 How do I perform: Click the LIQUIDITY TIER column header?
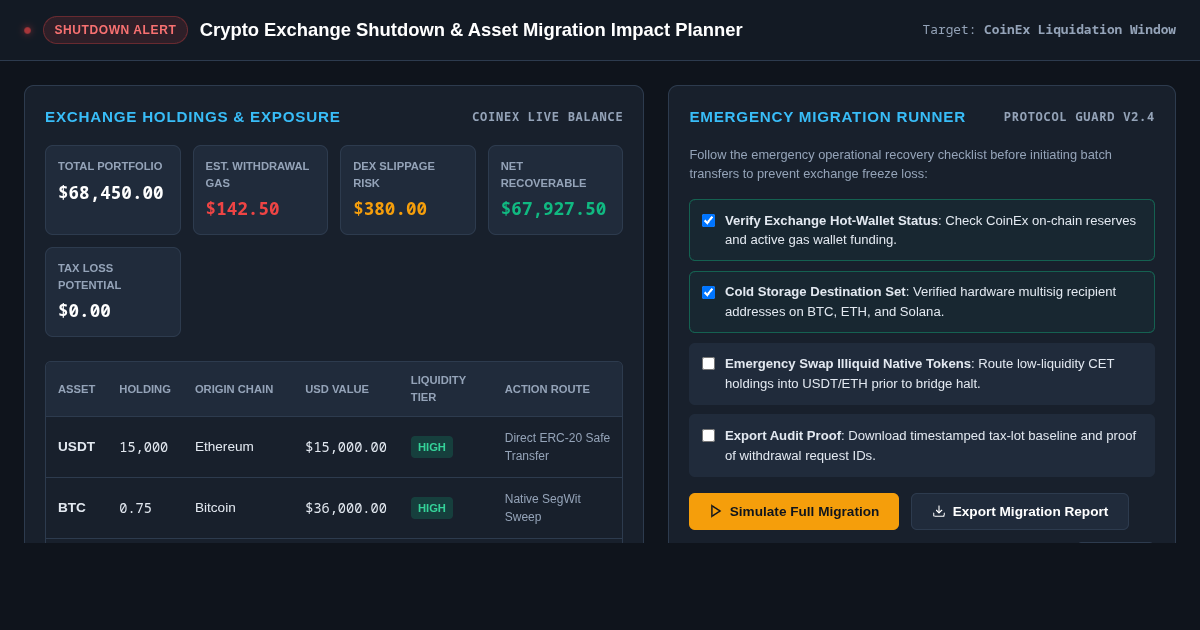click(438, 389)
